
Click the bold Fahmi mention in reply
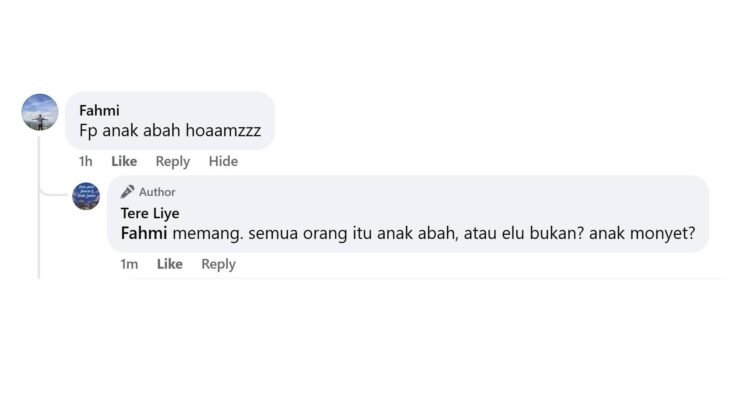coord(143,233)
